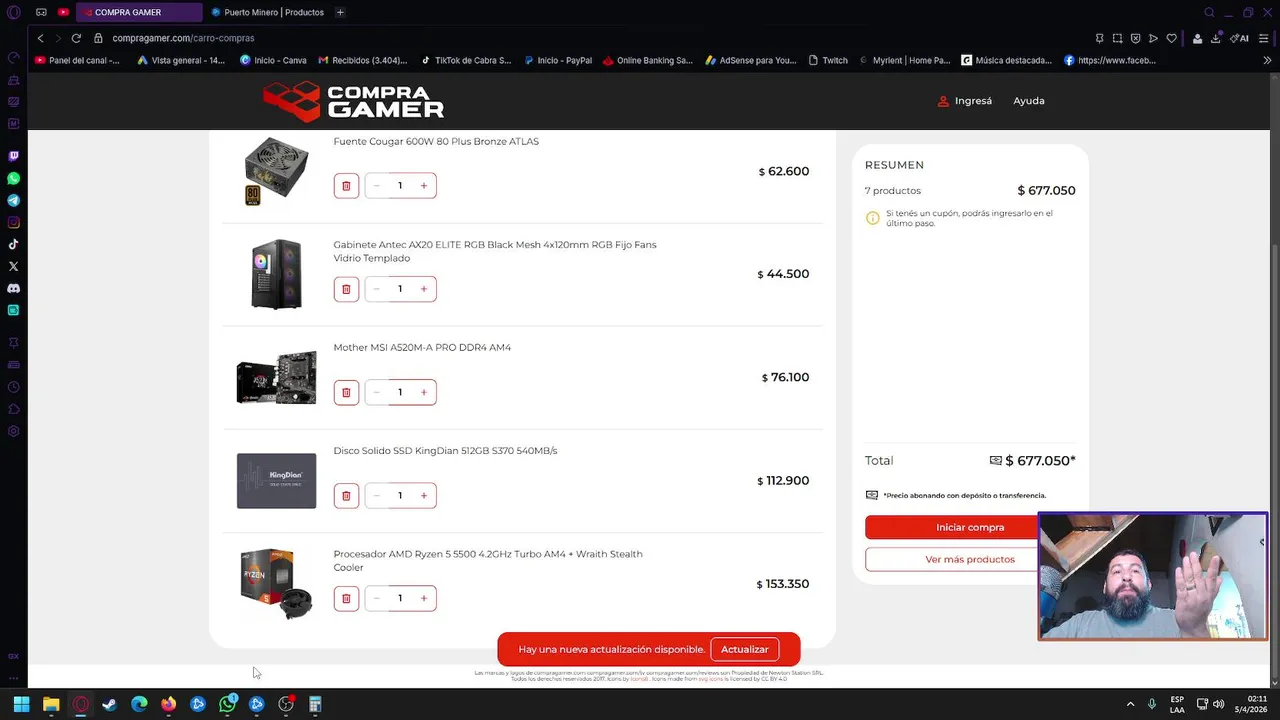The height and width of the screenshot is (720, 1280).
Task: Open Easy Setup menu icon
Action: pyautogui.click(x=1265, y=38)
